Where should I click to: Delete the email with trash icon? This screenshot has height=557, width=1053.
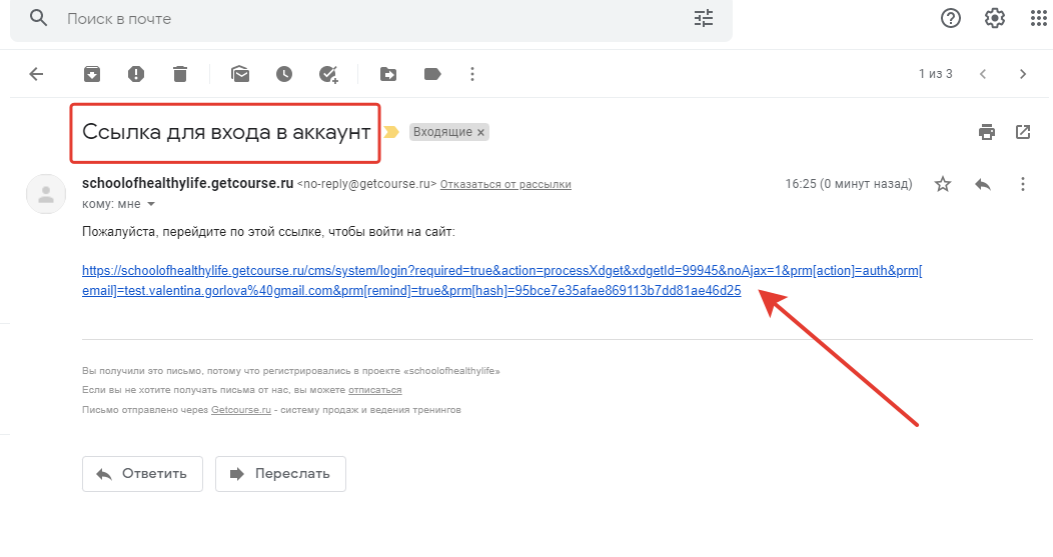point(180,74)
